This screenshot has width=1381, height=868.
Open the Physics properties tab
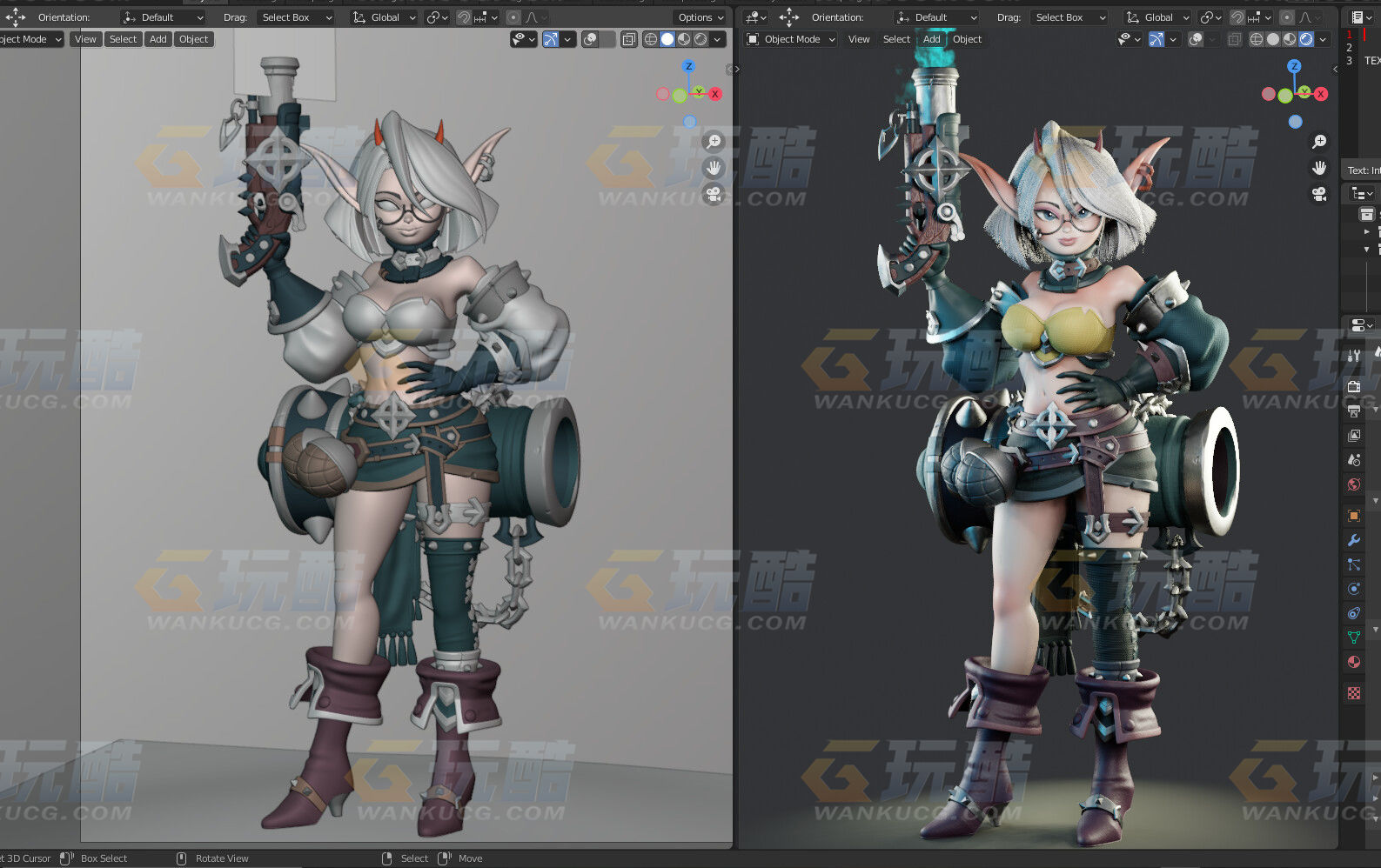pos(1354,589)
